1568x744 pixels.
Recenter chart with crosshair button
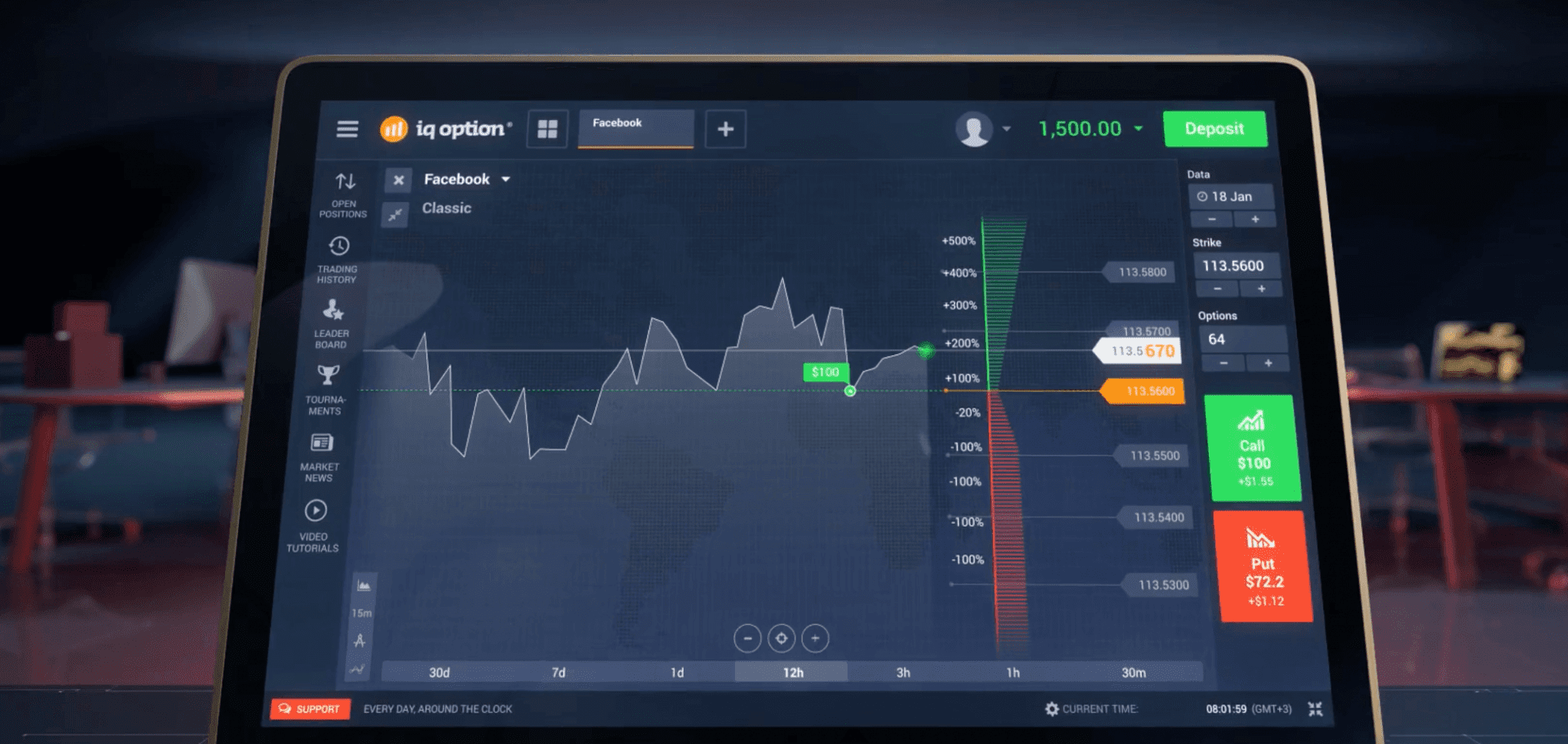781,638
